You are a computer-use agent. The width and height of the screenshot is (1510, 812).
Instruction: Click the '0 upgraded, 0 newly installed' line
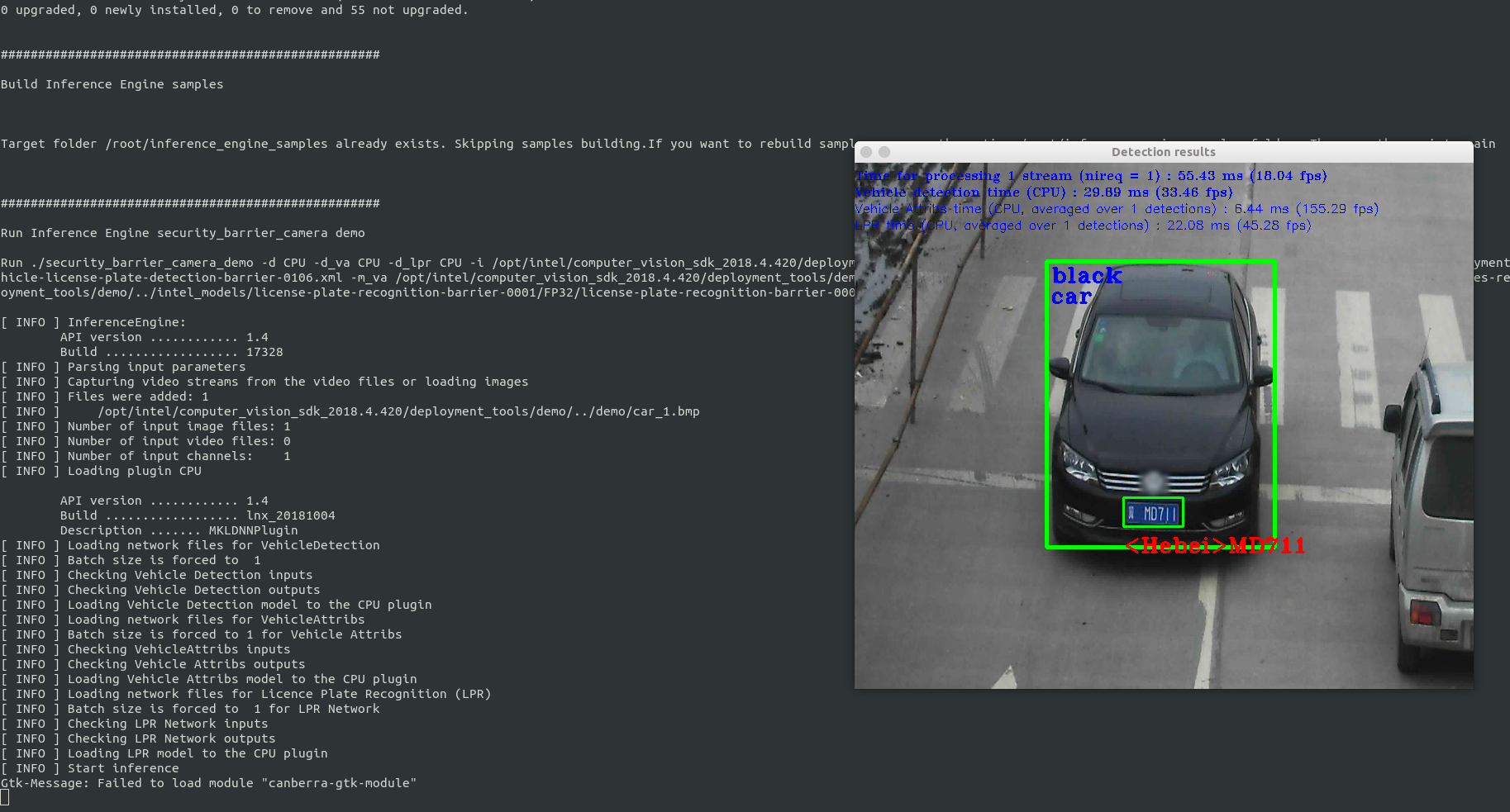click(x=235, y=10)
